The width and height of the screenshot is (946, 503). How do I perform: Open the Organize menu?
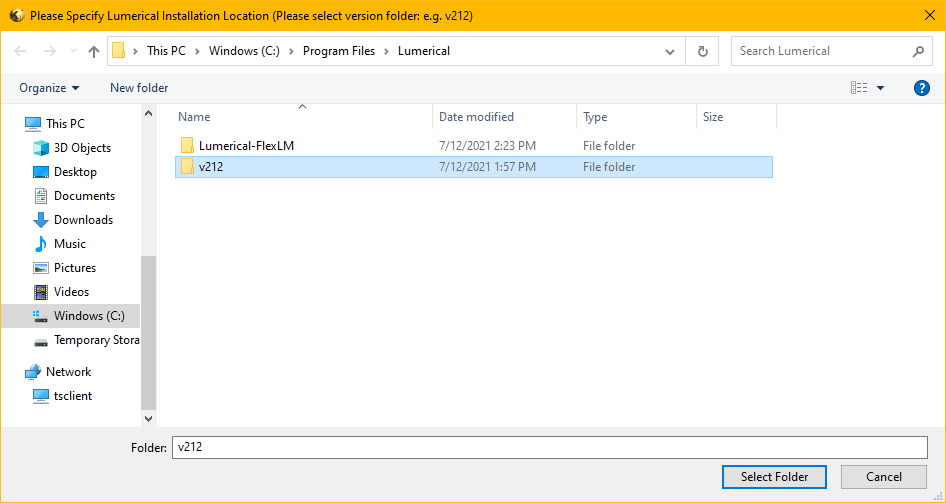(49, 88)
